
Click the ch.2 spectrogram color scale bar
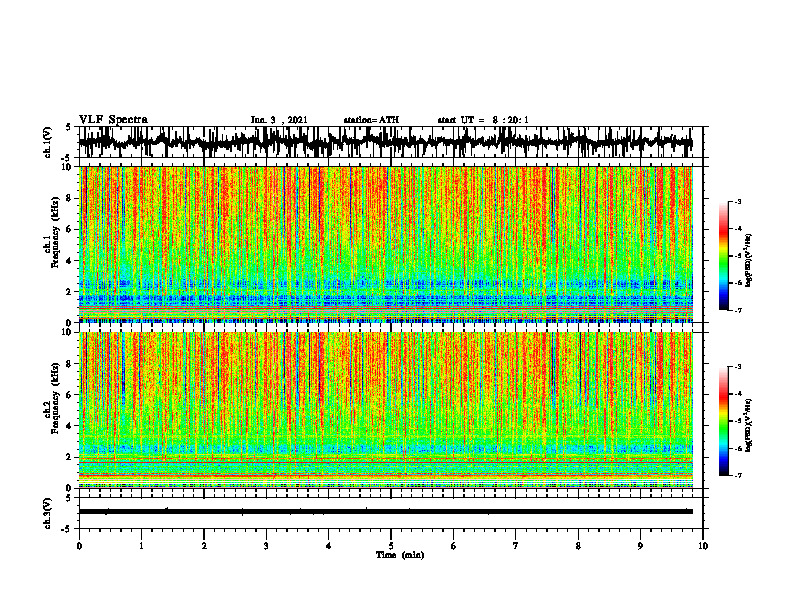pyautogui.click(x=724, y=421)
